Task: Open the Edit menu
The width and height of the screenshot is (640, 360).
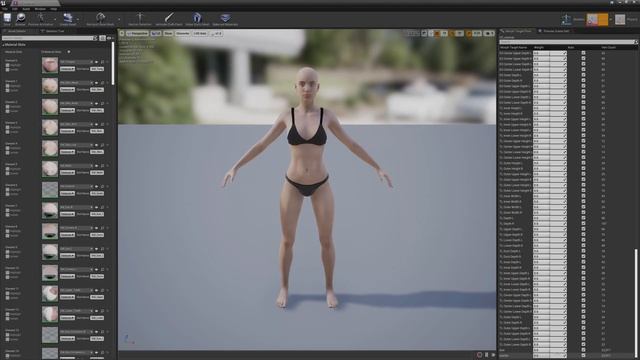Action: (15, 9)
